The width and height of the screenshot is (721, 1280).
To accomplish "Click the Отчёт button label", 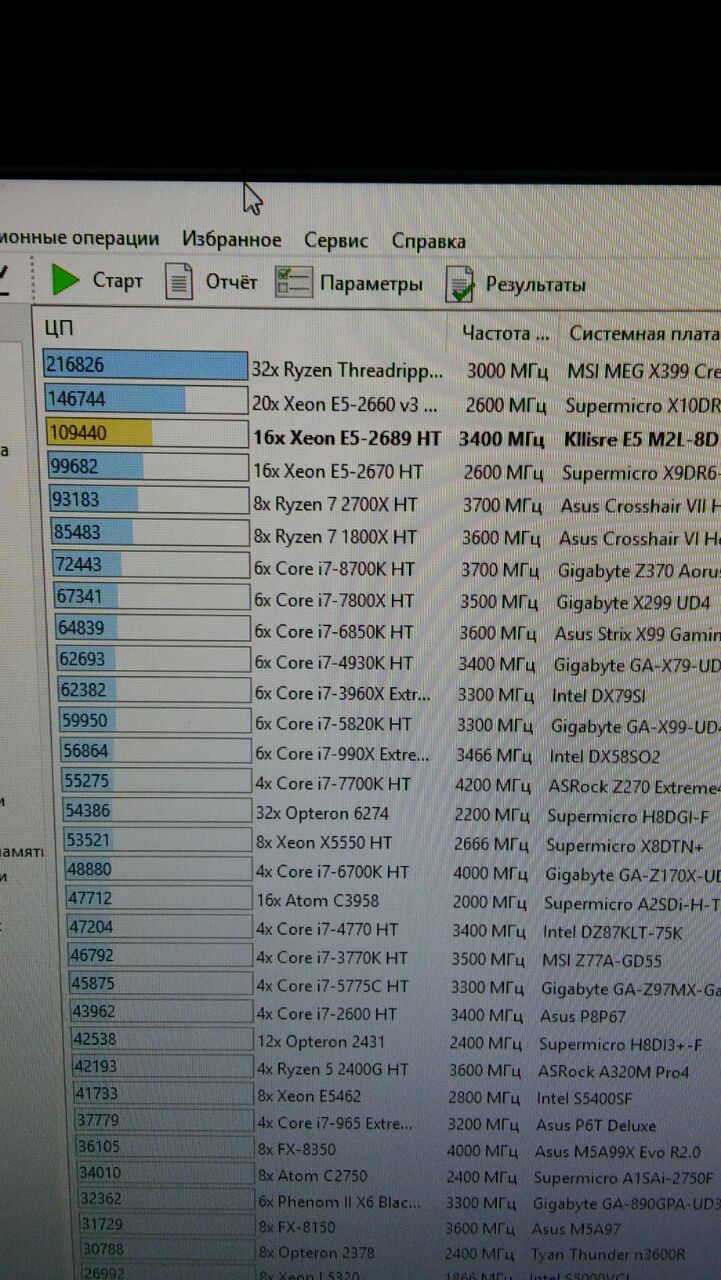I will pyautogui.click(x=231, y=282).
